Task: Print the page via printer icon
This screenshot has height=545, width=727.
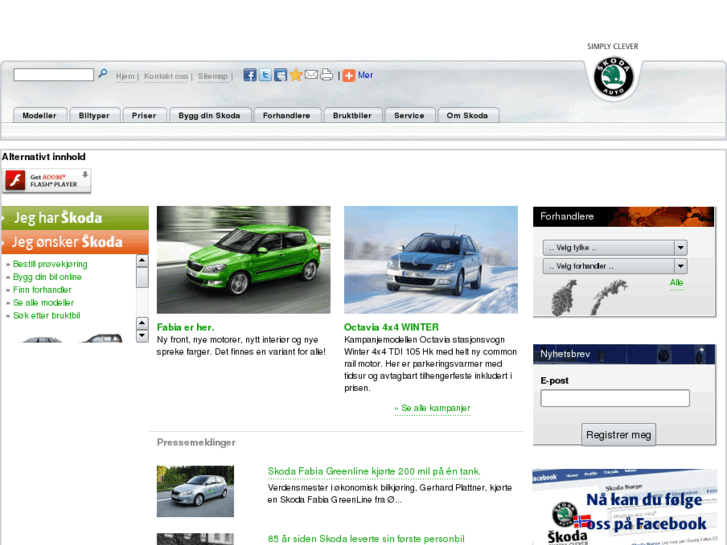Action: pyautogui.click(x=326, y=75)
